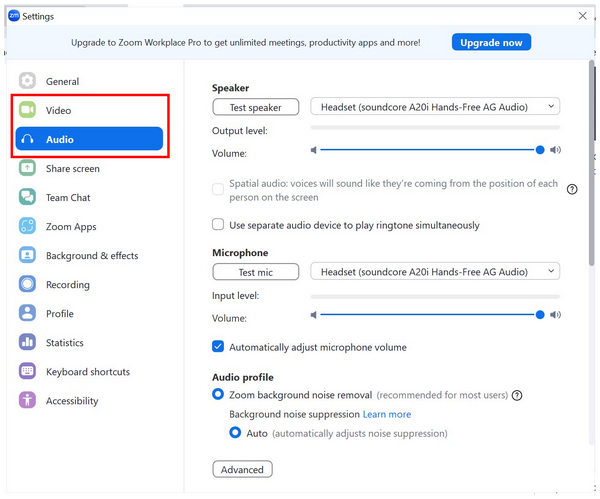Toggle the Spatial audio checkbox
This screenshot has height=499, width=600.
click(x=218, y=189)
